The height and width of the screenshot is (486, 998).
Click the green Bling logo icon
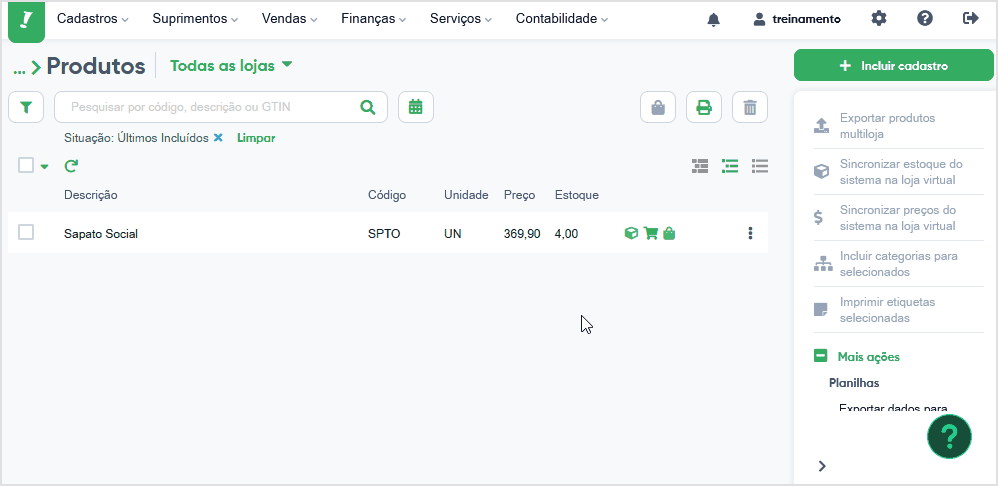click(26, 21)
